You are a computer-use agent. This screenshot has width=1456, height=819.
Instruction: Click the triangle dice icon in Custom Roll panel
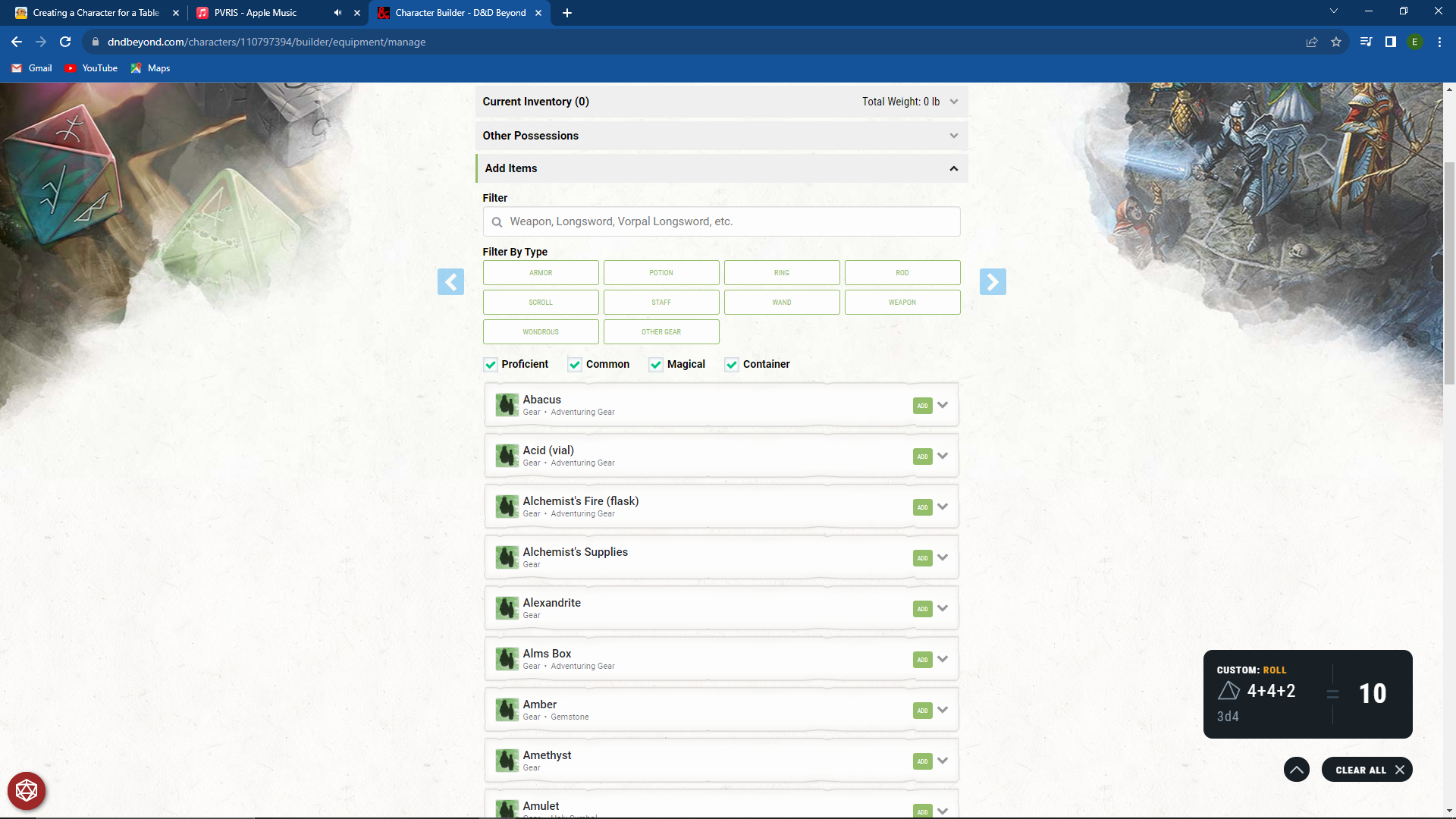pos(1228,691)
